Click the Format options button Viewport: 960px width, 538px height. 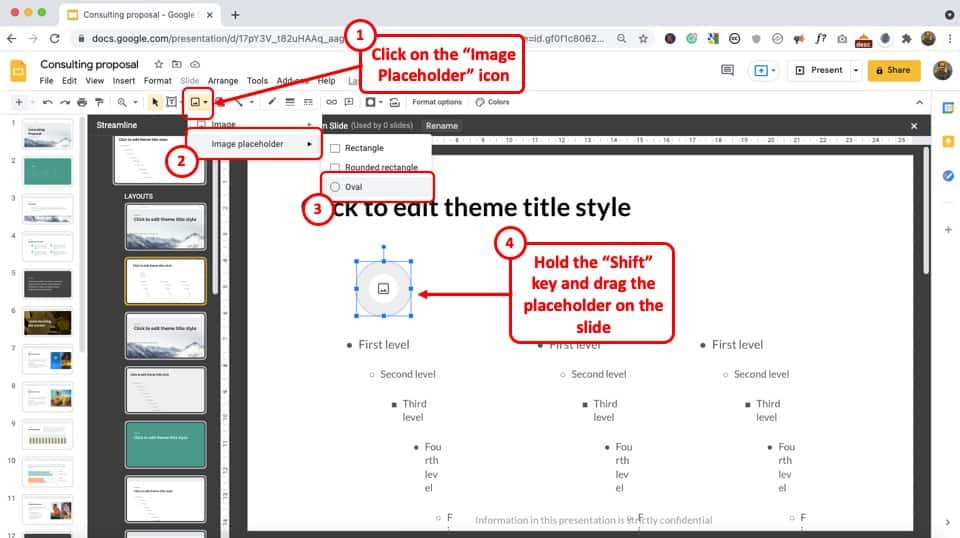[437, 102]
